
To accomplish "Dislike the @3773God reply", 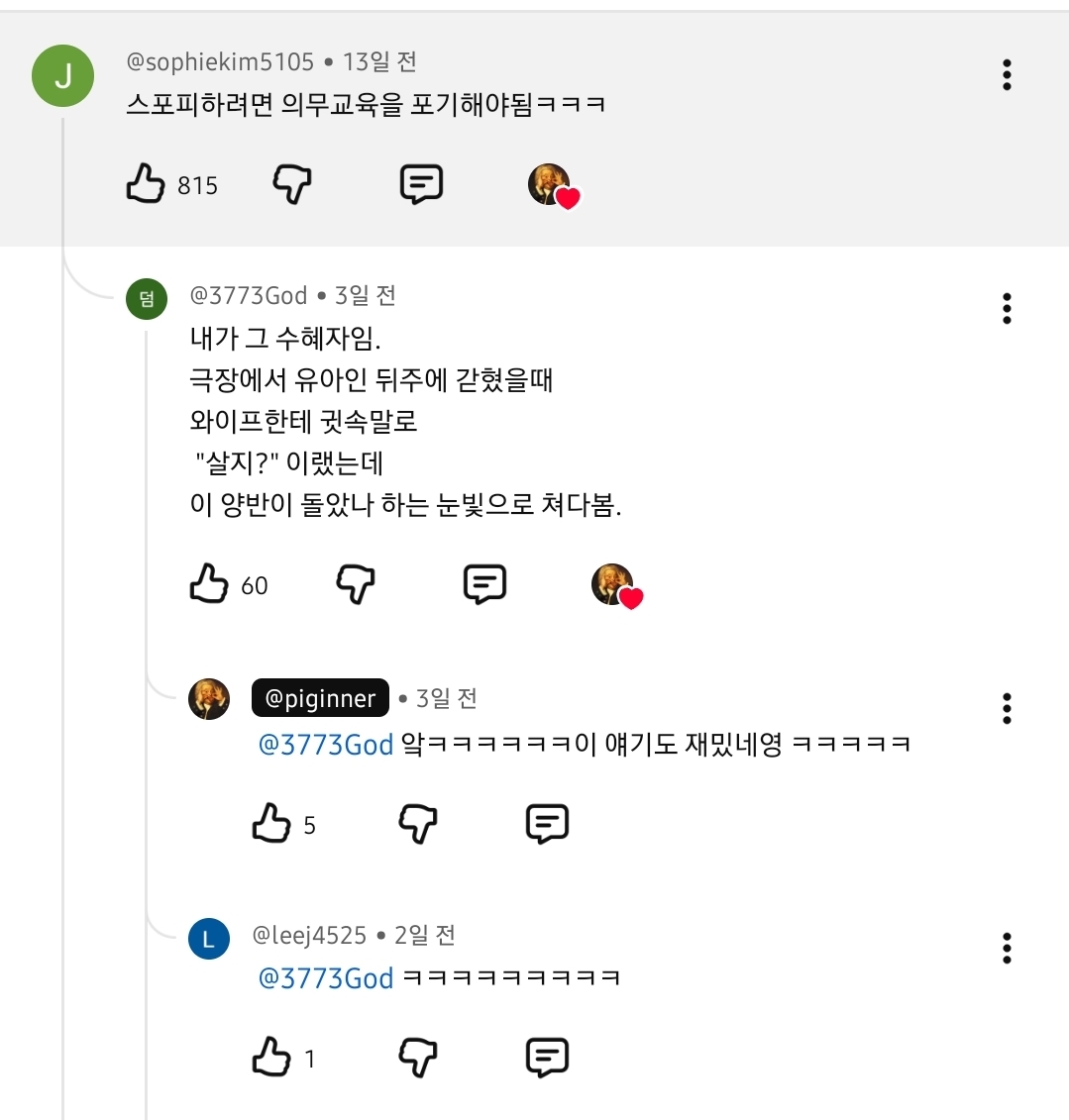I will (356, 584).
